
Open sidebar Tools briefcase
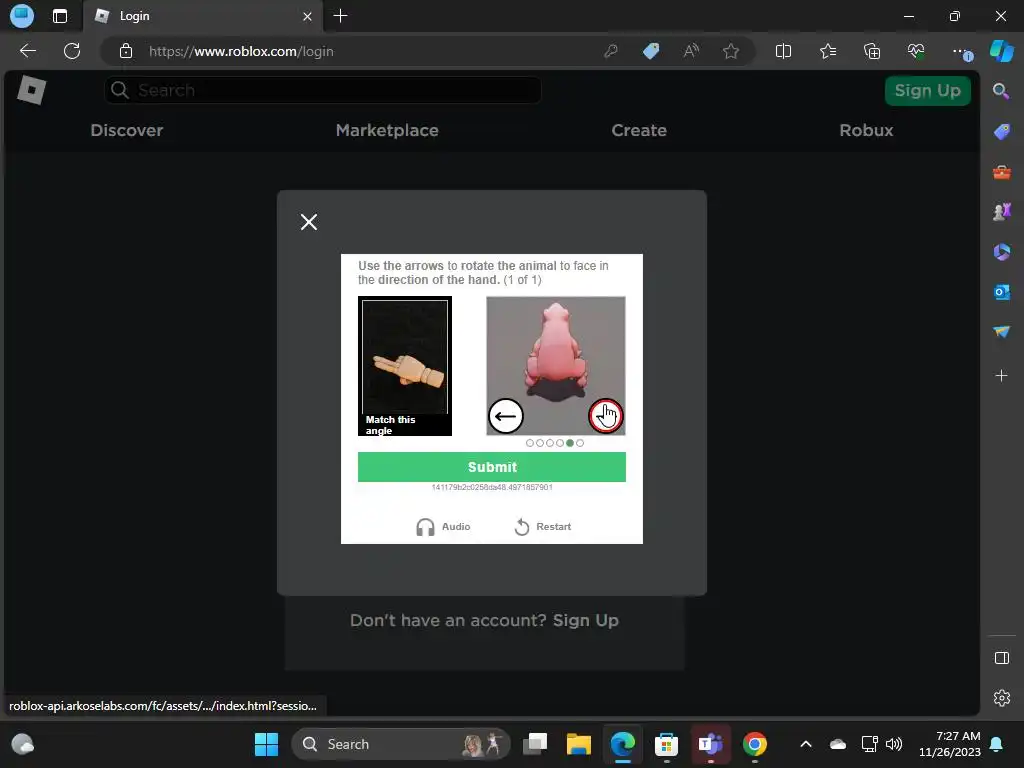(x=1001, y=172)
